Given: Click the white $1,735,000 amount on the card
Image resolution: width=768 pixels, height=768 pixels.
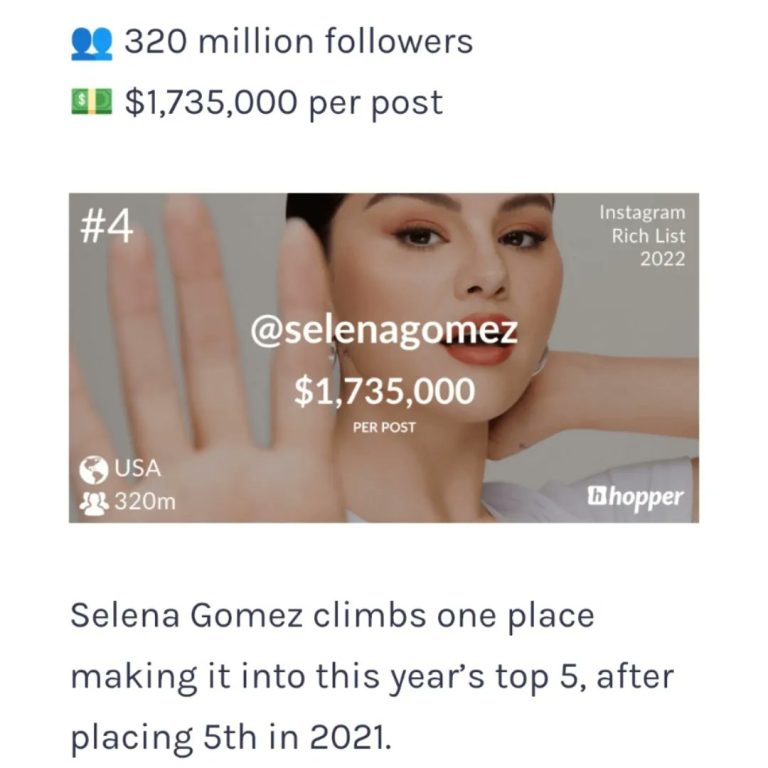Looking at the screenshot, I should point(384,391).
